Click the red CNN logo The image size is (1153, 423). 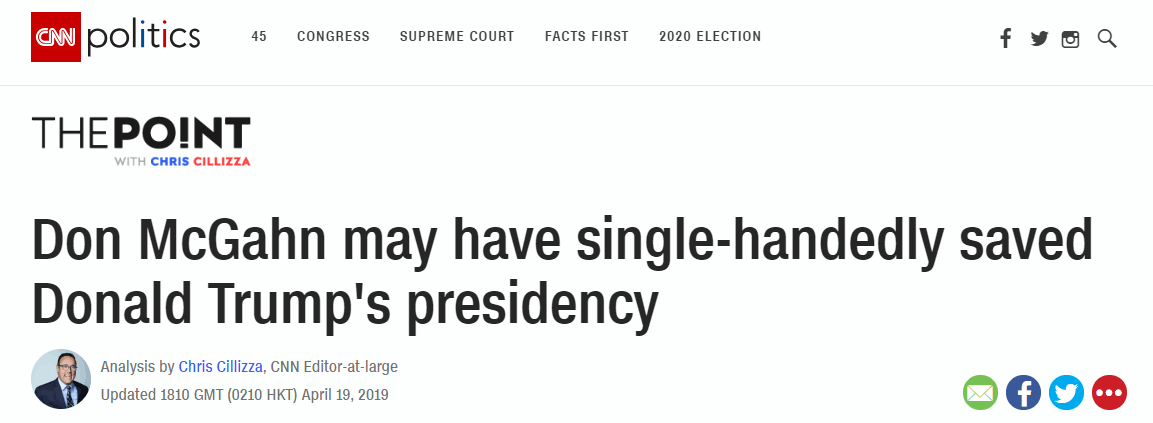point(56,37)
